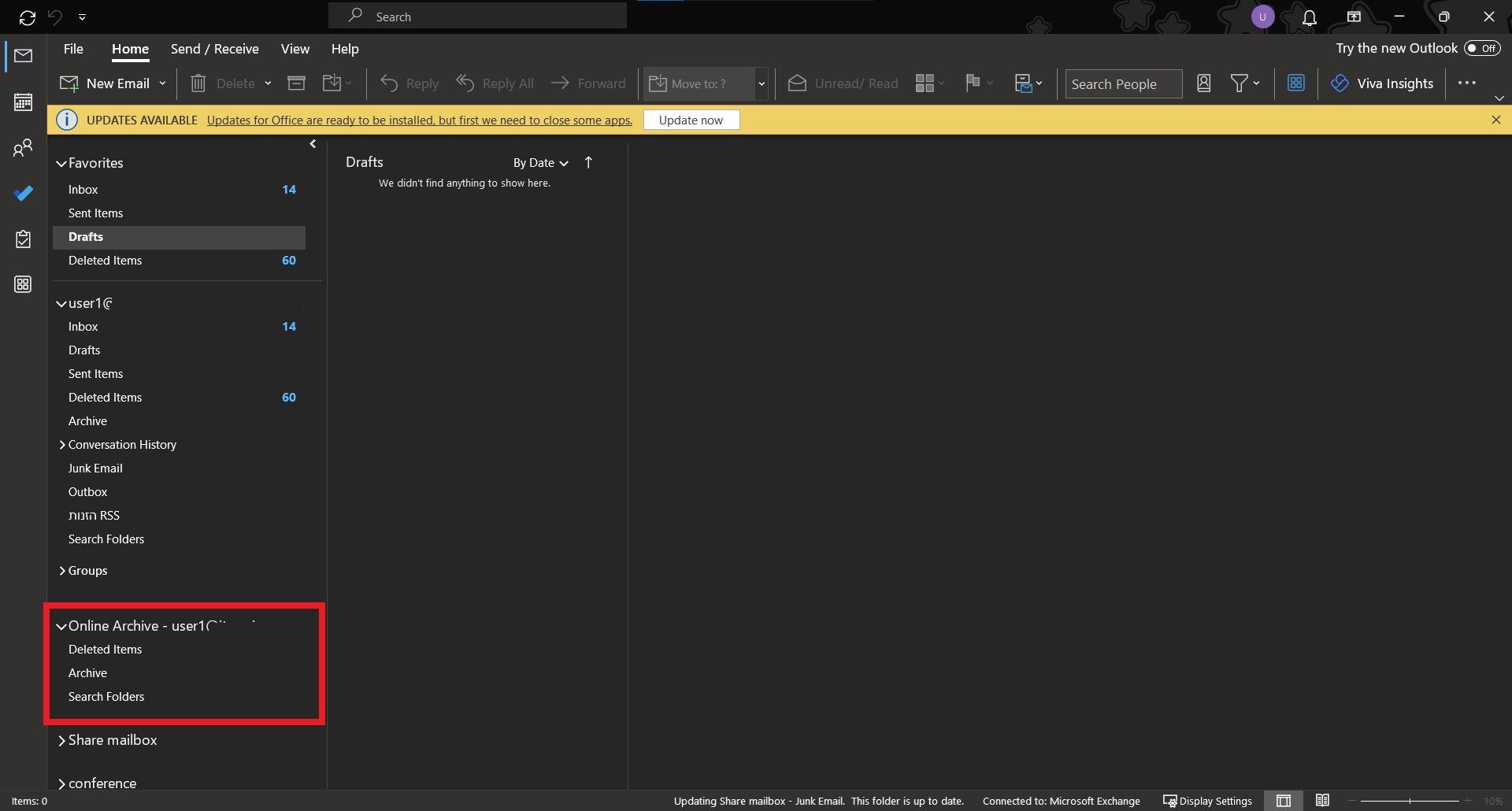Viewport: 1512px width, 811px height.
Task: Switch to Normal view in status bar
Action: [1284, 801]
